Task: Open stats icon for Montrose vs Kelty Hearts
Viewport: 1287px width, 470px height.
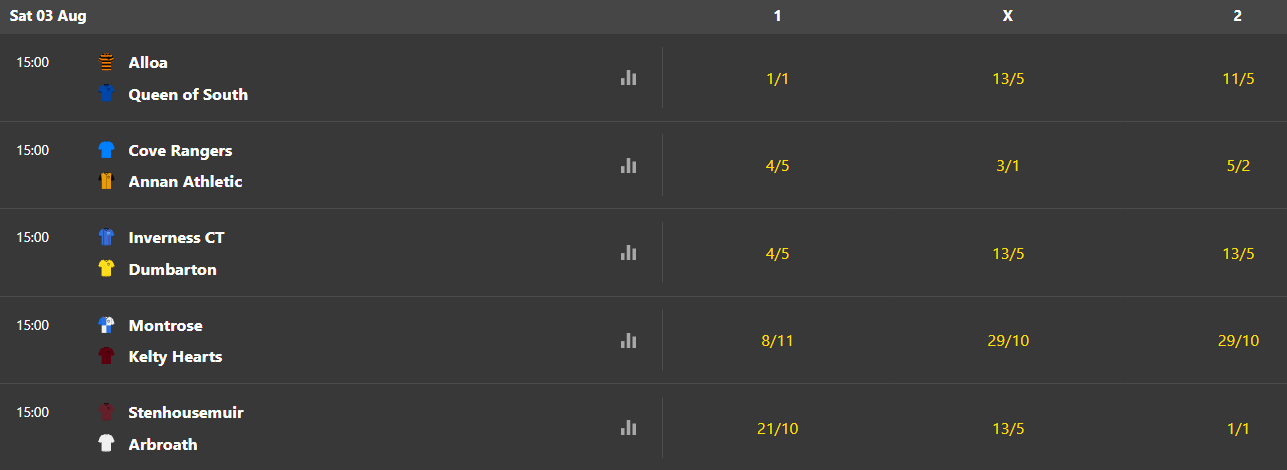Action: click(x=628, y=341)
